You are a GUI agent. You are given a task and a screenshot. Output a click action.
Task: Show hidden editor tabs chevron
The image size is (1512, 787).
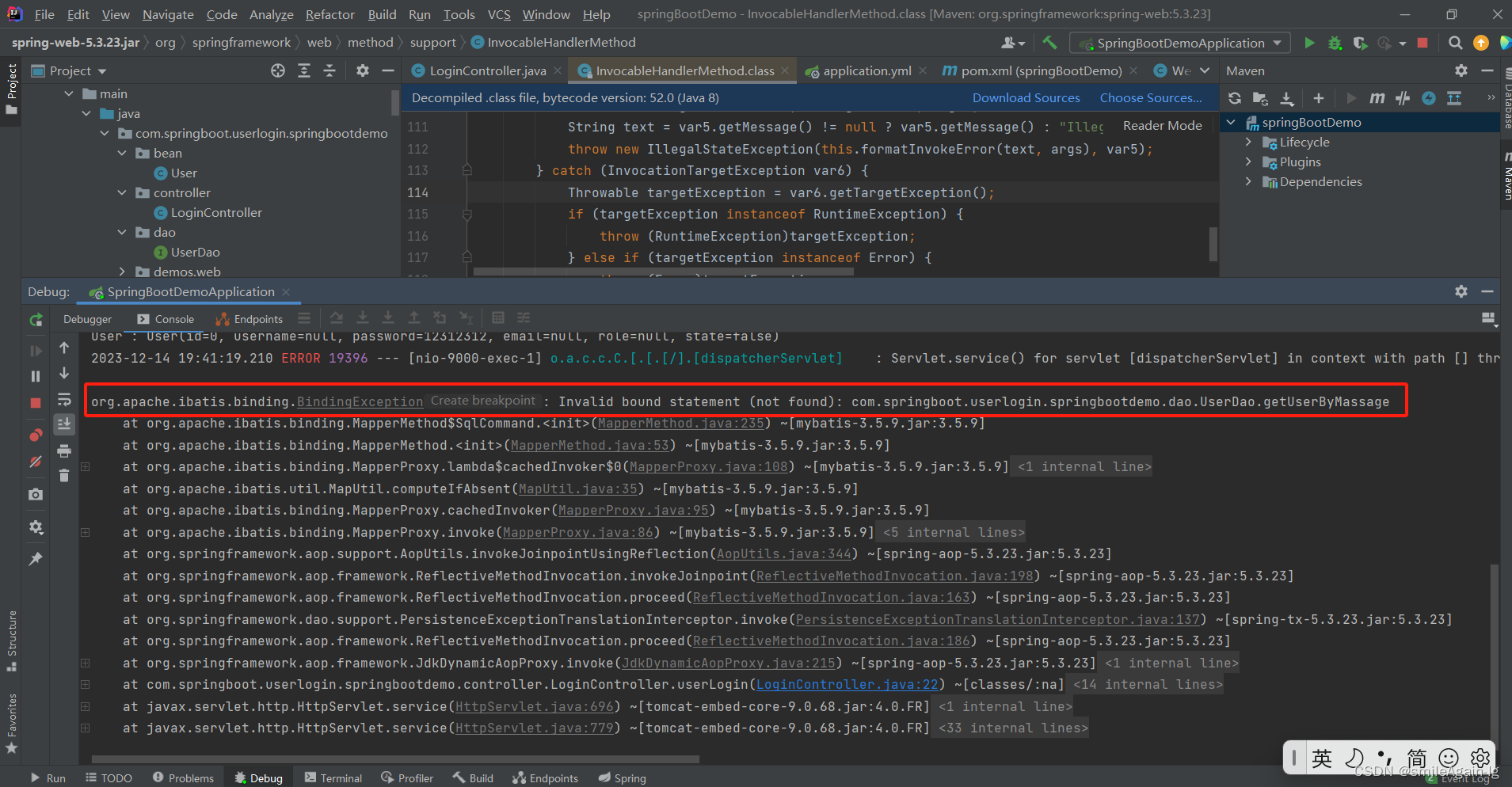coord(1205,70)
